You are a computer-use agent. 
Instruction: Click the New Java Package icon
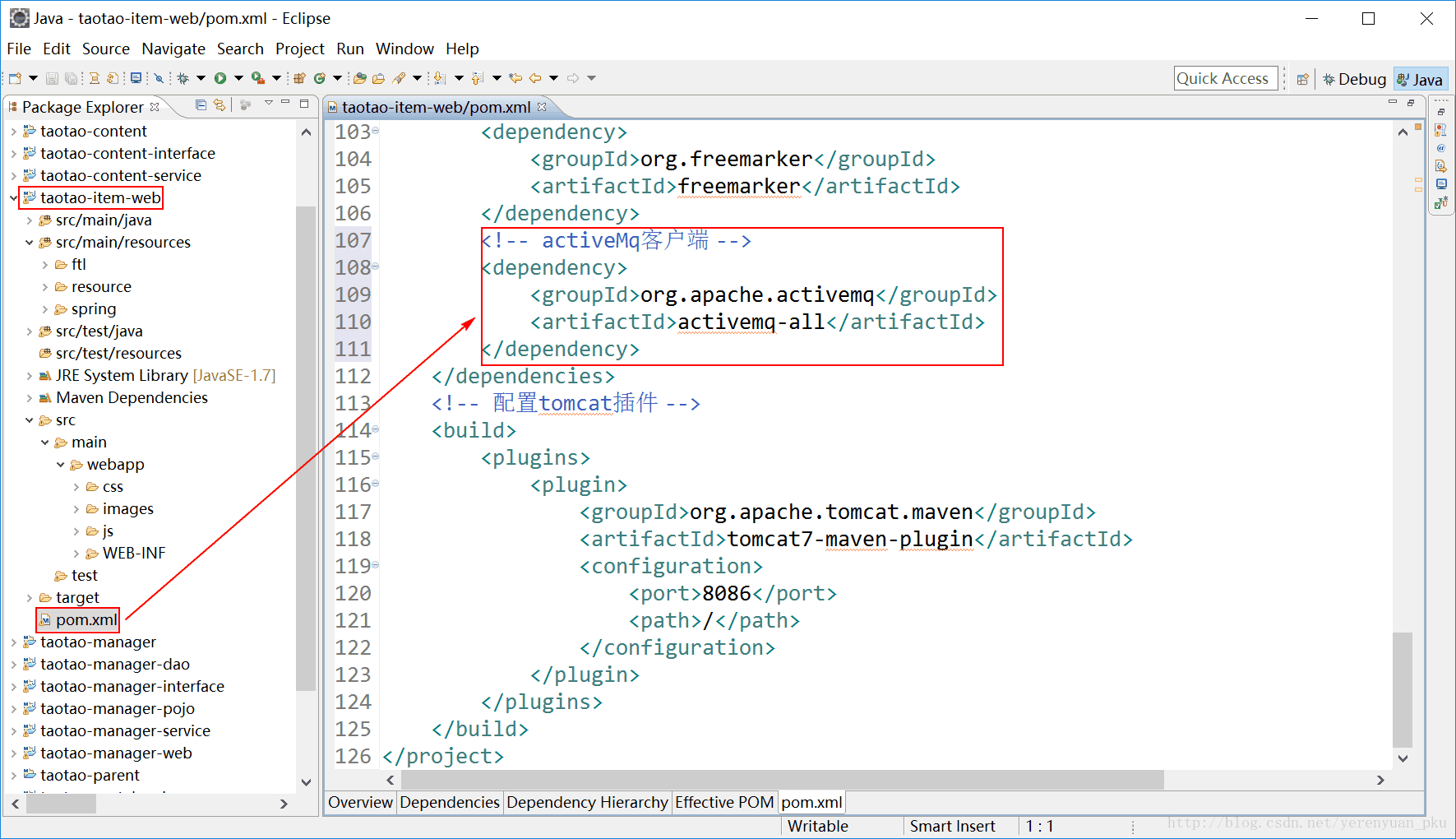[299, 78]
